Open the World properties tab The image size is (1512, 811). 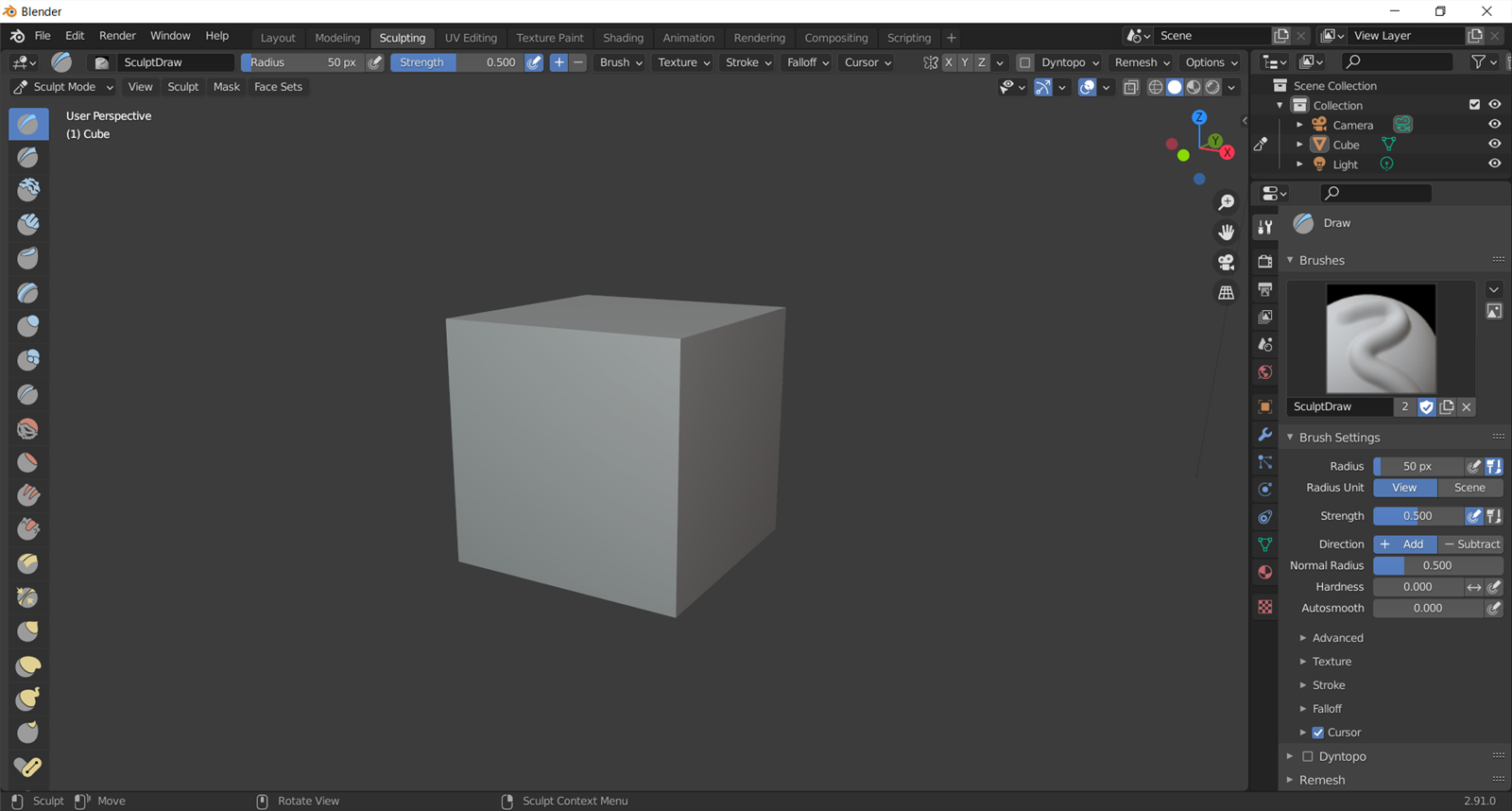pyautogui.click(x=1264, y=372)
